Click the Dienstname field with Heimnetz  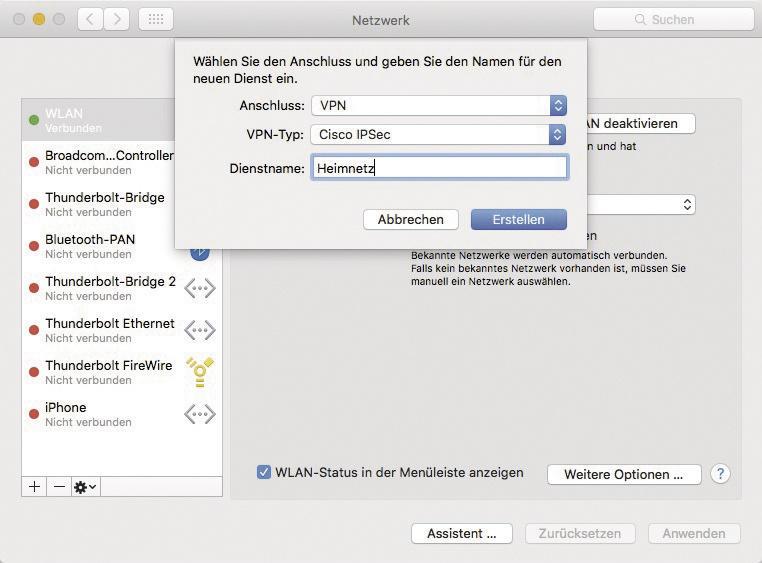pyautogui.click(x=439, y=168)
